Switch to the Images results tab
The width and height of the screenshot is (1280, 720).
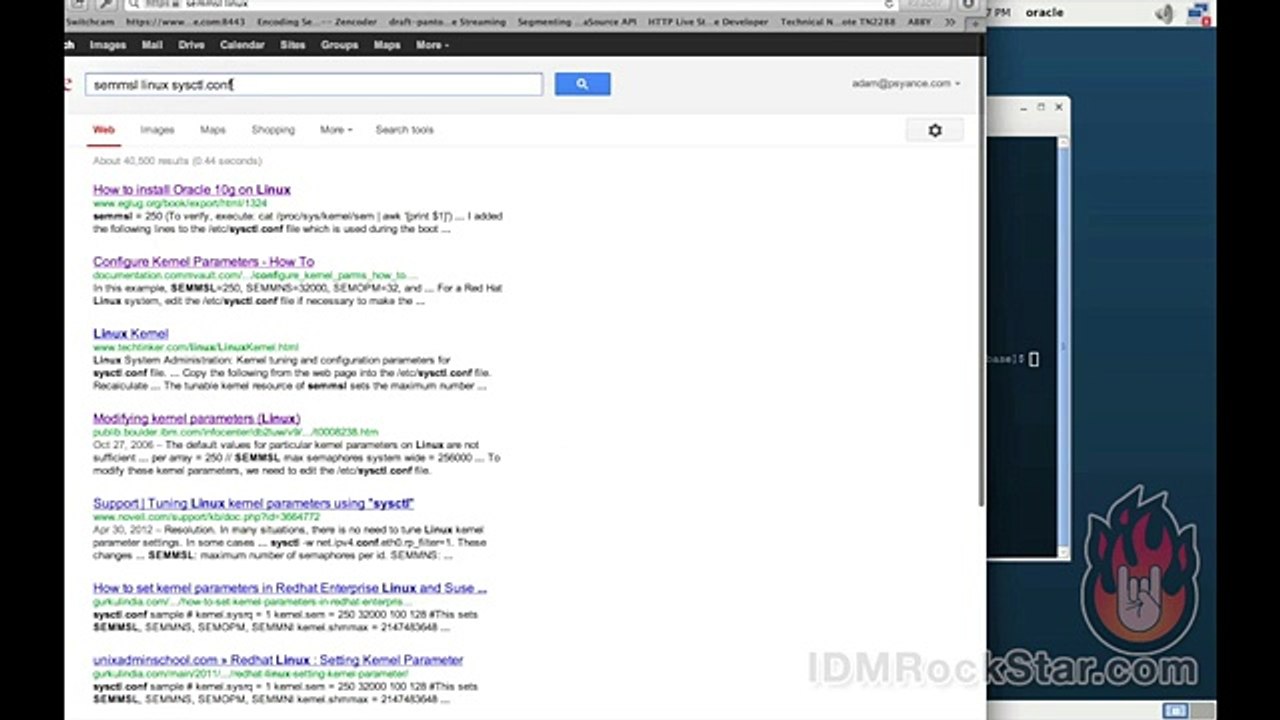point(157,130)
